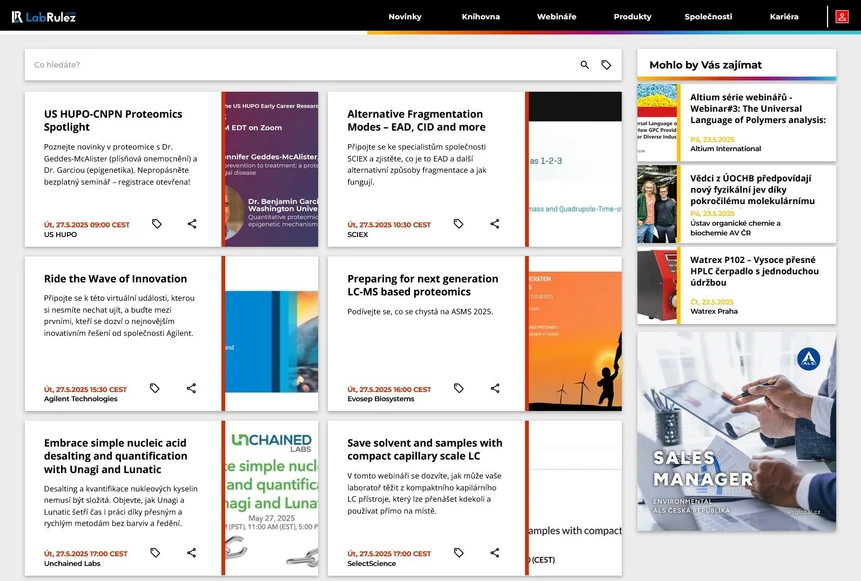Open the user account icon
861x581 pixels.
coord(842,16)
